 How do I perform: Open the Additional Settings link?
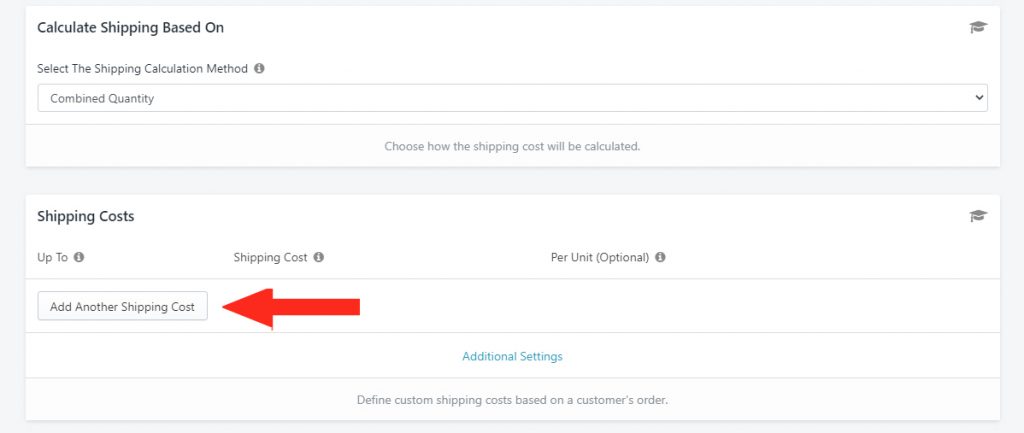click(x=512, y=357)
